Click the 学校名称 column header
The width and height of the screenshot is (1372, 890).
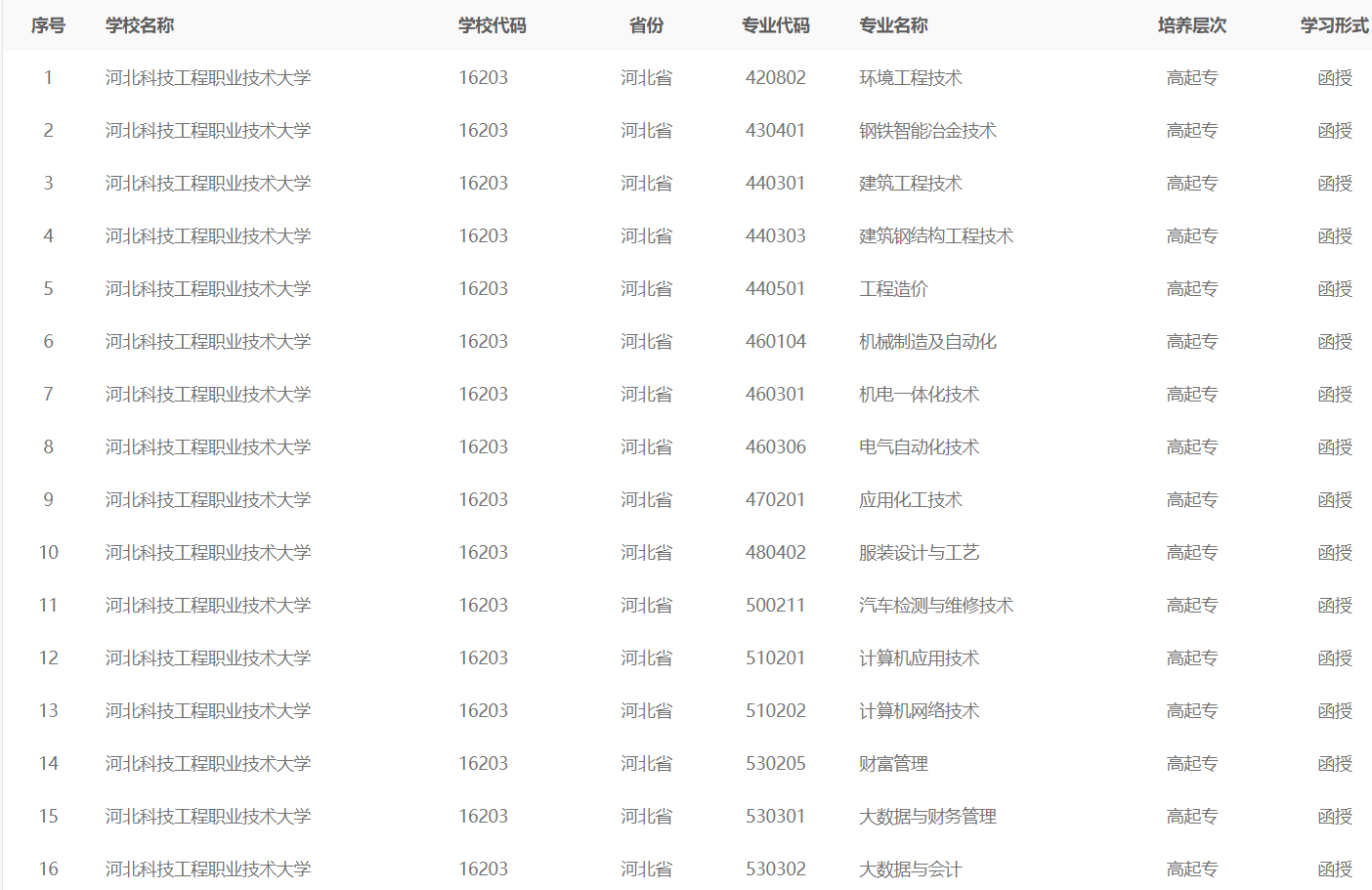[140, 25]
